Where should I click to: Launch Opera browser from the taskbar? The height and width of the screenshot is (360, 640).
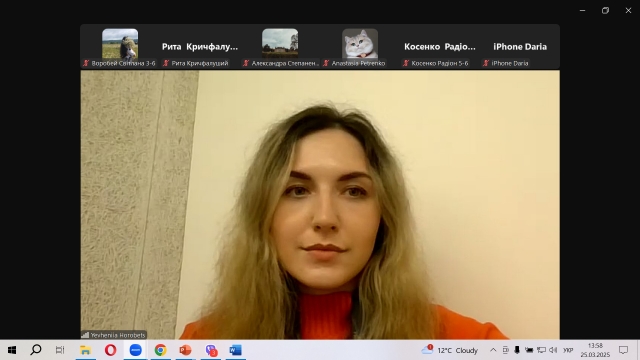[x=110, y=350]
